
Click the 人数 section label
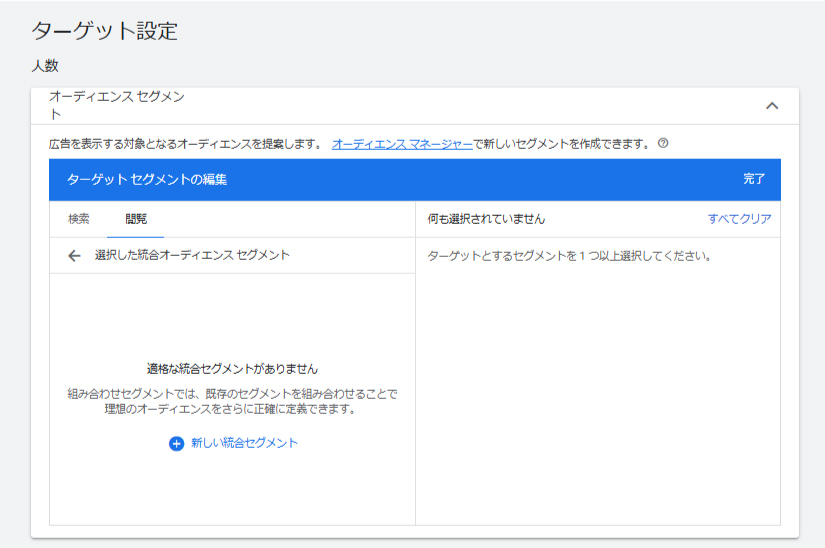pyautogui.click(x=45, y=67)
